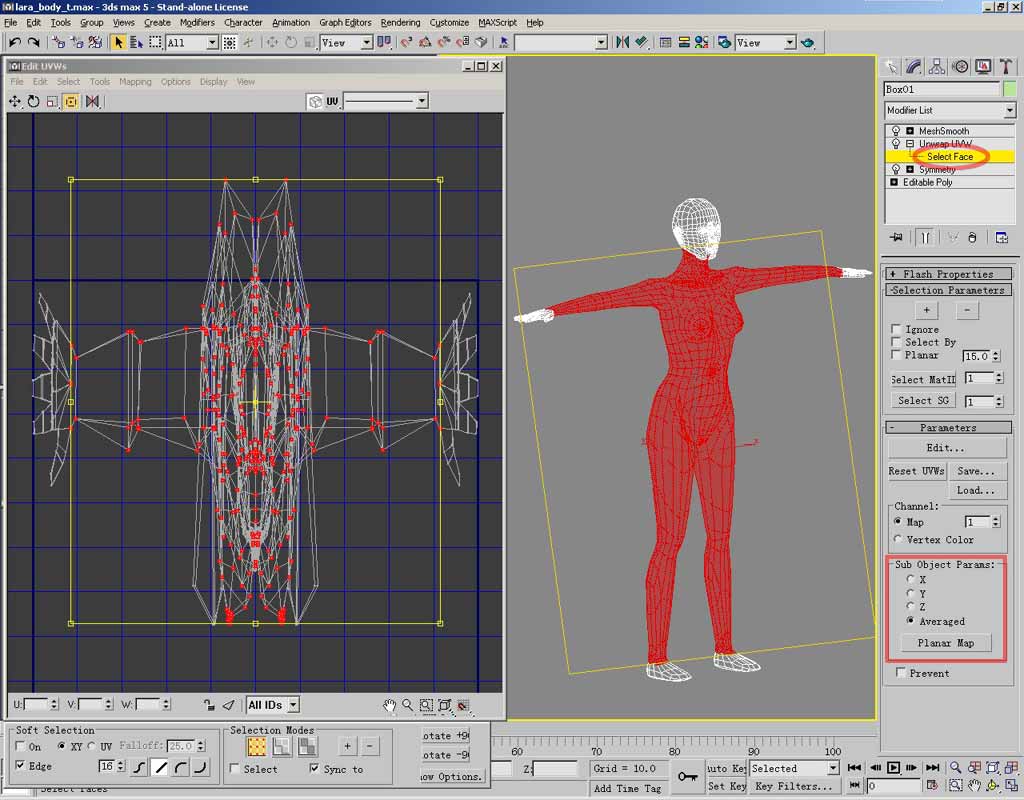
Task: Click the green object color swatch
Action: coord(1009,89)
